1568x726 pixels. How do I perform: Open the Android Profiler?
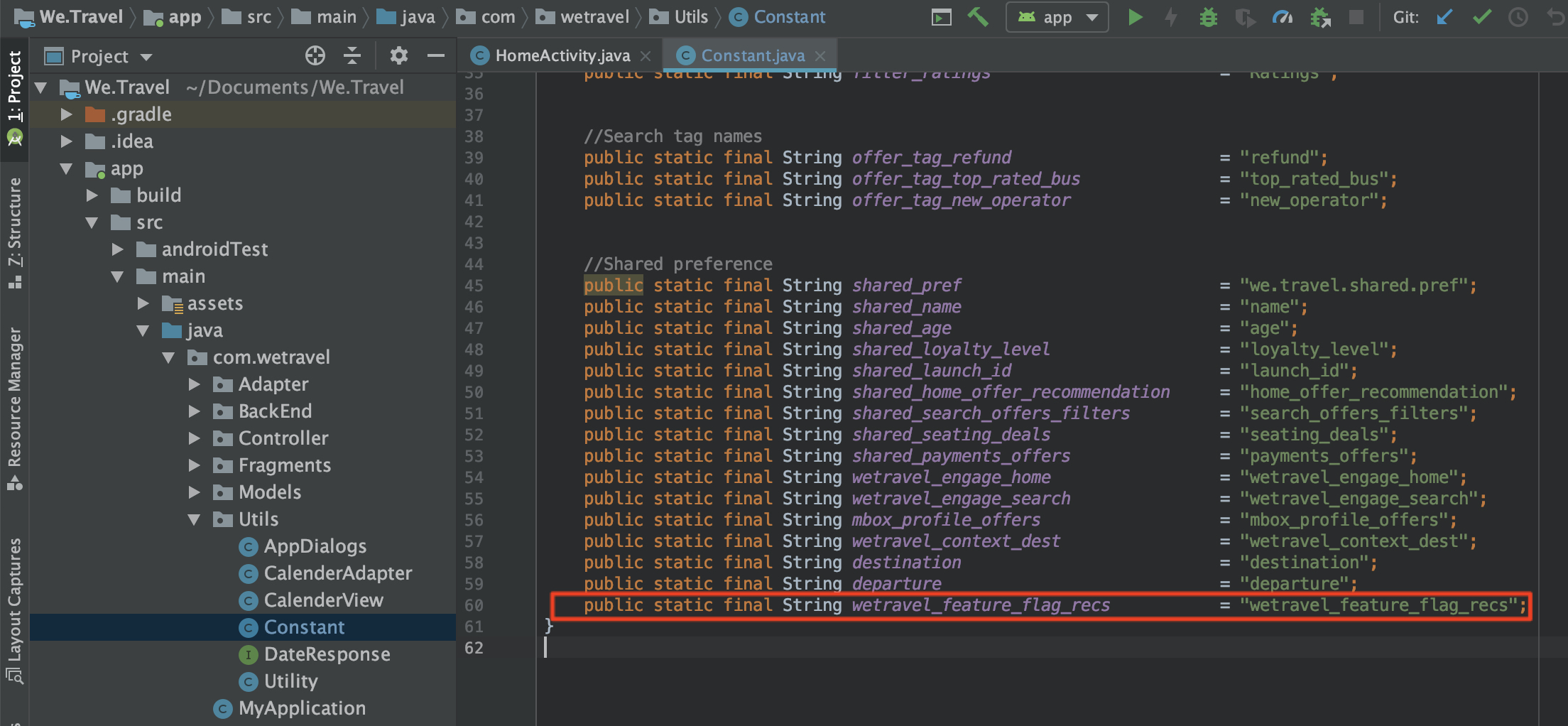(1283, 16)
